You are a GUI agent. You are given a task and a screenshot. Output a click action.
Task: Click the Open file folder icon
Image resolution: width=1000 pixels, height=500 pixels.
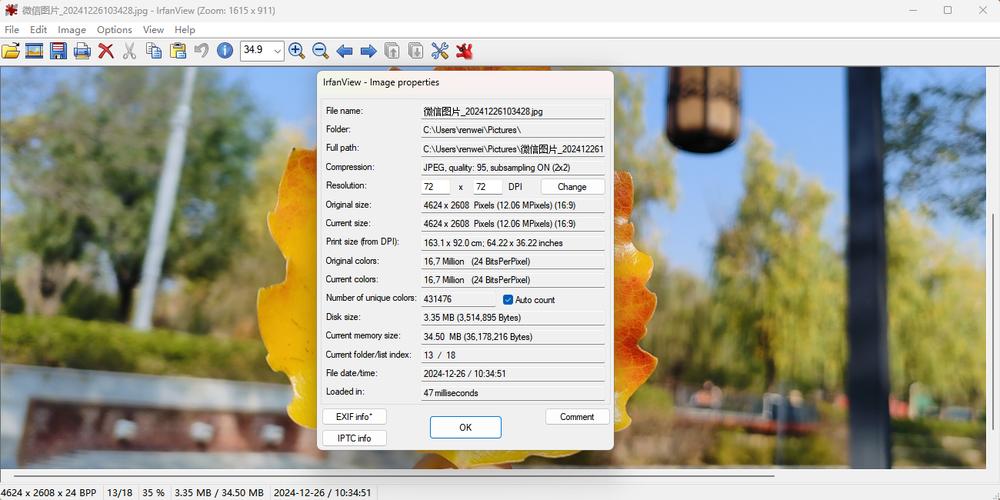tap(11, 51)
